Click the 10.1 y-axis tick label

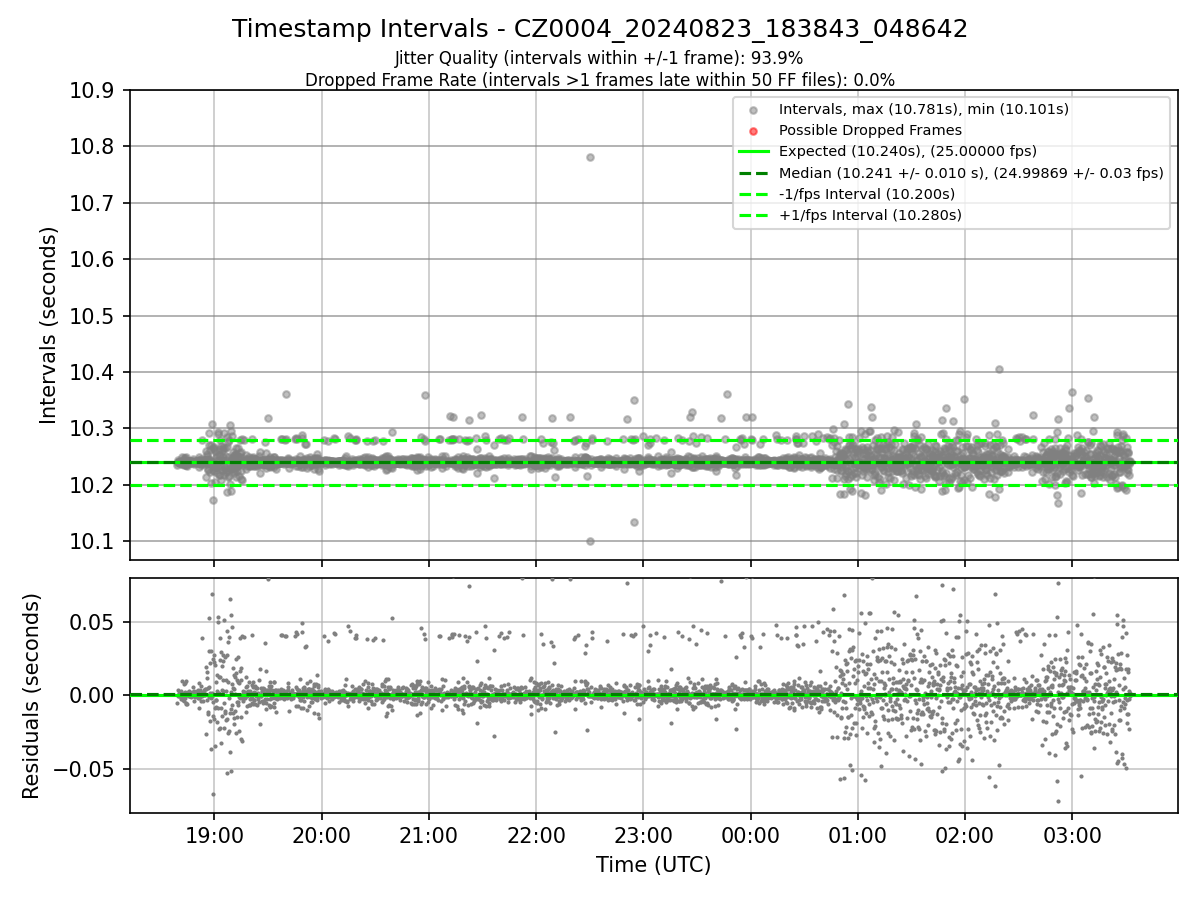coord(94,542)
